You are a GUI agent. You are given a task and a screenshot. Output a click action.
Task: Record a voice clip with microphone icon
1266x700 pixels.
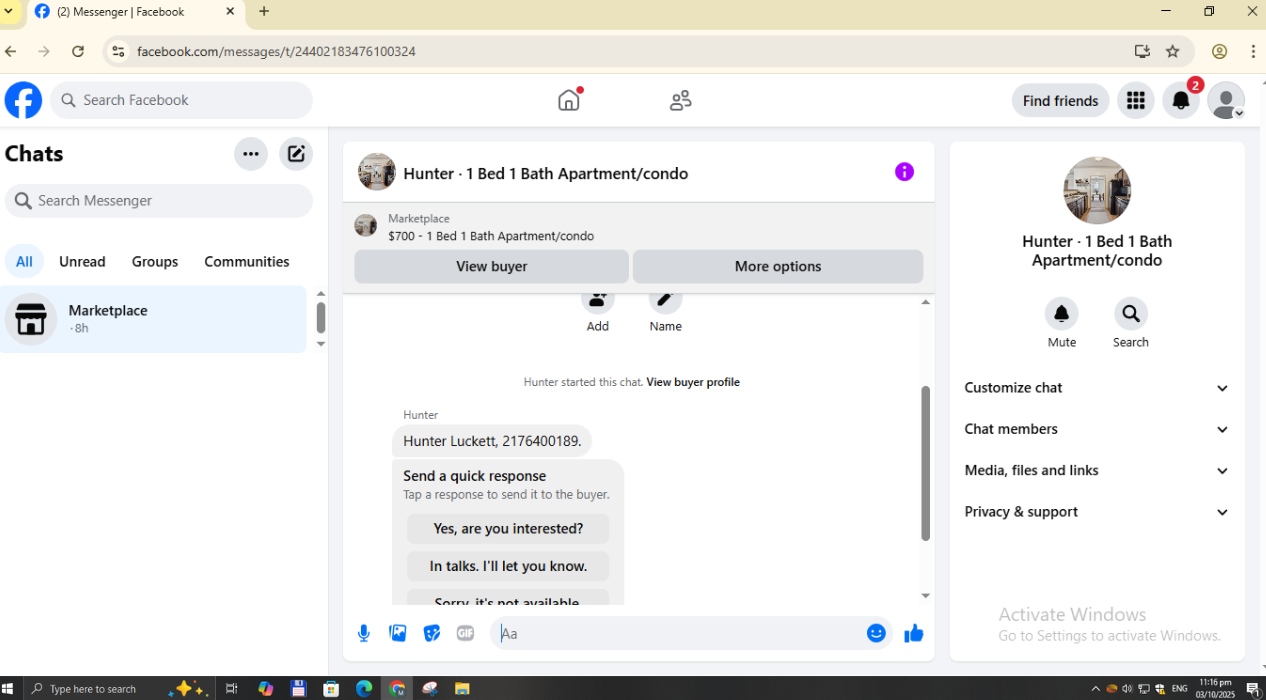(364, 633)
